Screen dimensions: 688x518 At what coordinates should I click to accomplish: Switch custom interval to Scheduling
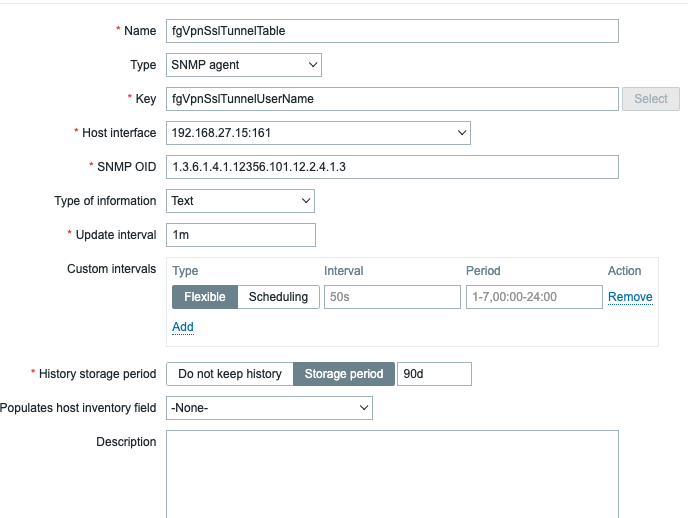click(278, 297)
